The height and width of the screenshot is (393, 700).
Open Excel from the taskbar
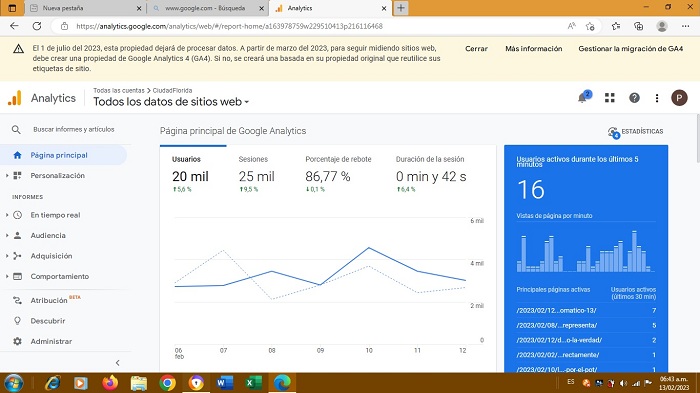coord(253,383)
